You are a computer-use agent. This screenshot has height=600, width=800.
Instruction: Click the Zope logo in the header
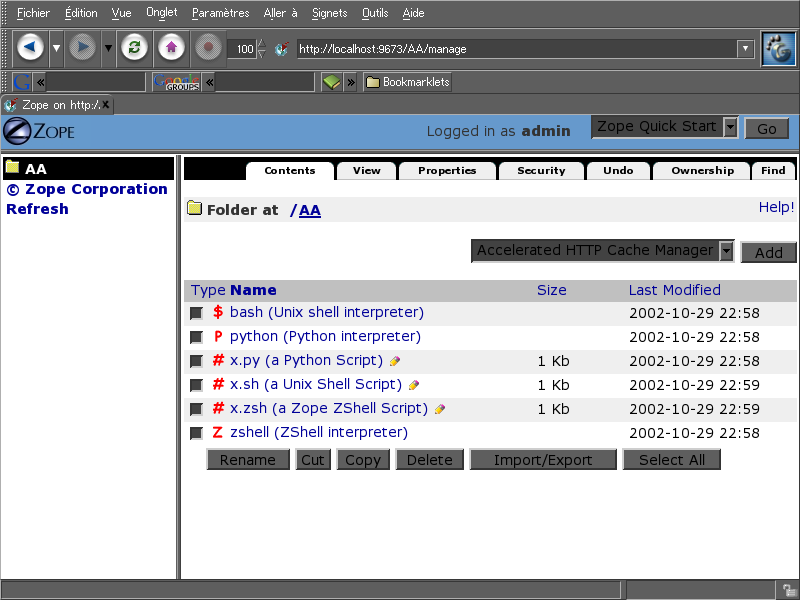tap(38, 131)
